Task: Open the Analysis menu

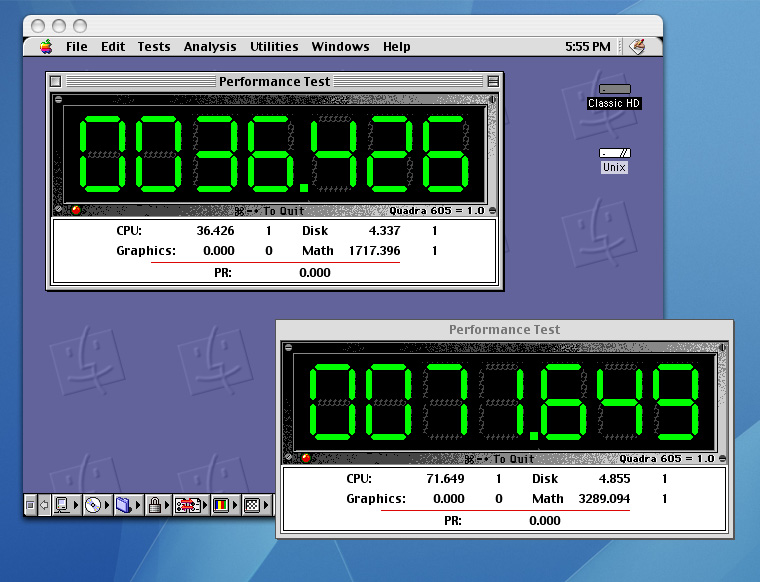Action: coord(210,46)
